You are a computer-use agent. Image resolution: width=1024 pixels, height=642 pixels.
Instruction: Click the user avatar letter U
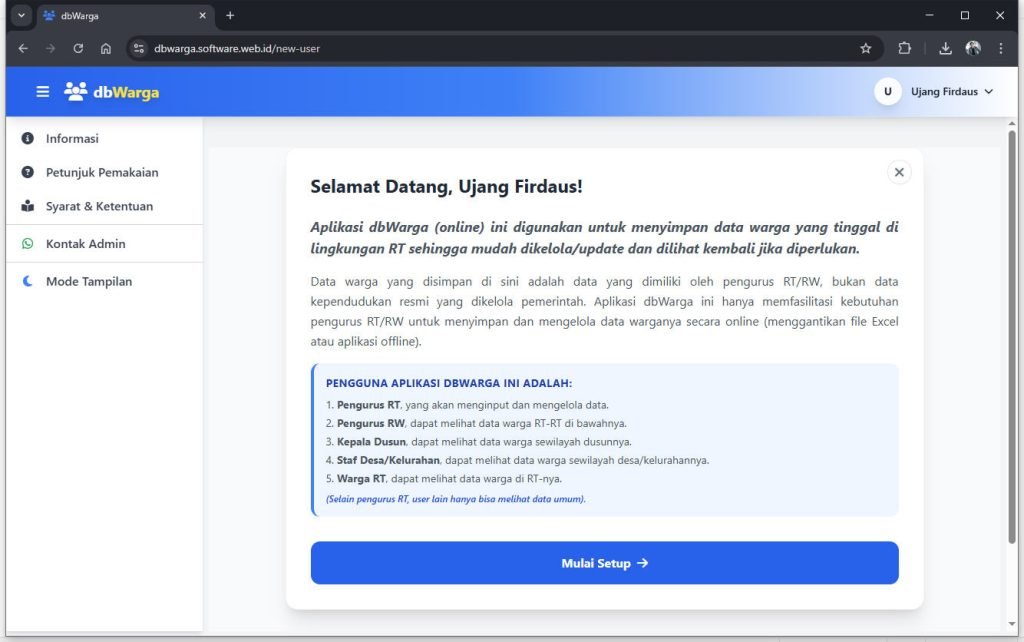coord(887,92)
